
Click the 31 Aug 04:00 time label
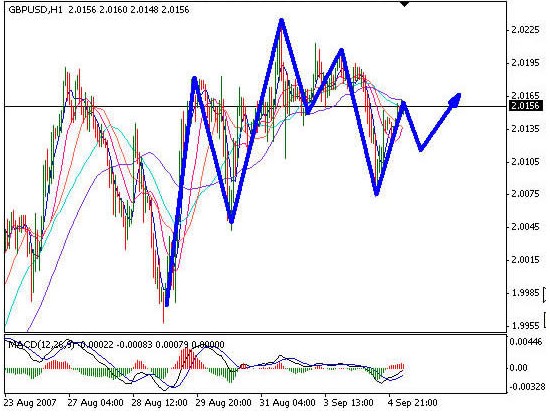point(288,403)
